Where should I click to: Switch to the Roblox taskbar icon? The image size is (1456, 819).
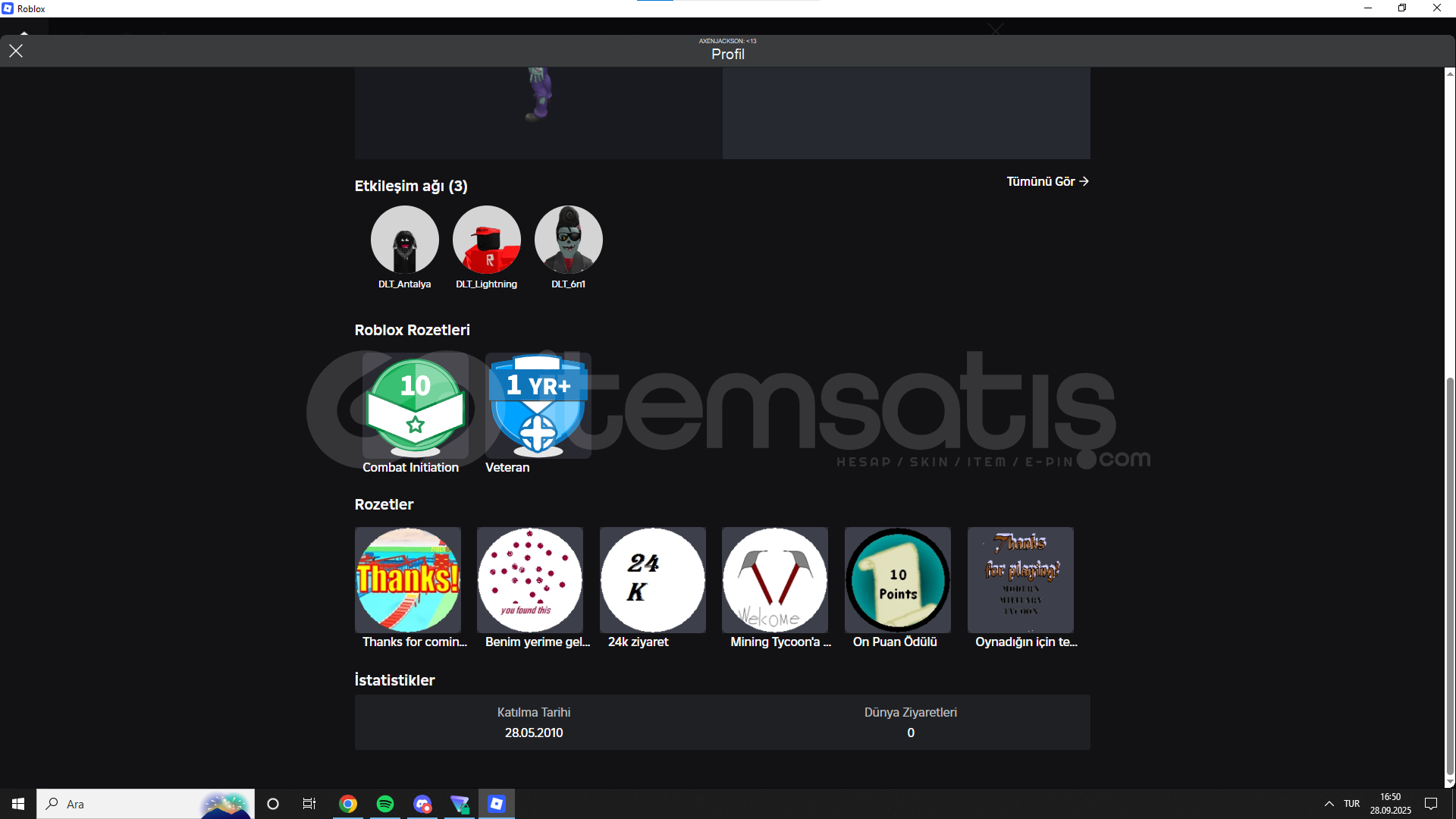[497, 804]
